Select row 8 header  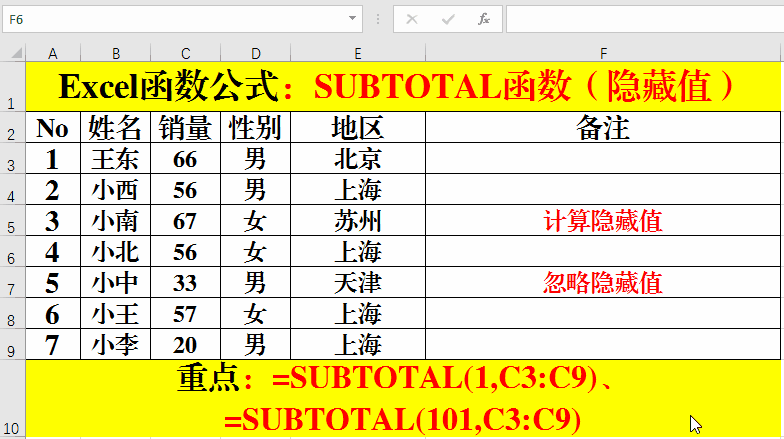(12, 313)
